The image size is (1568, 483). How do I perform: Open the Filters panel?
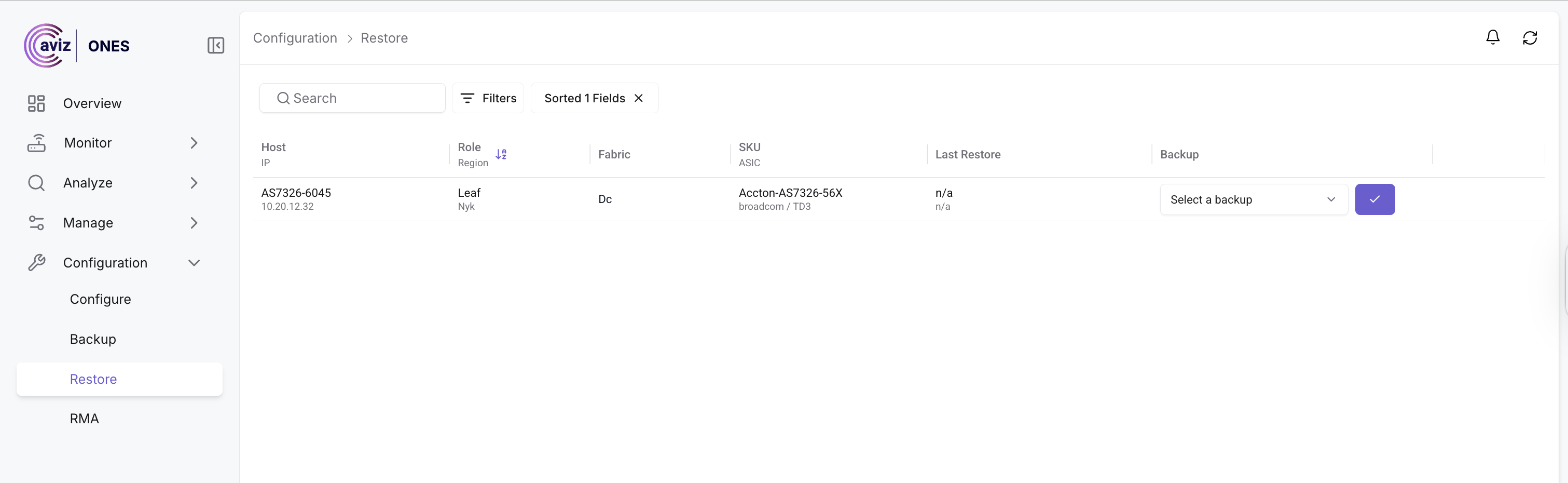click(x=488, y=98)
